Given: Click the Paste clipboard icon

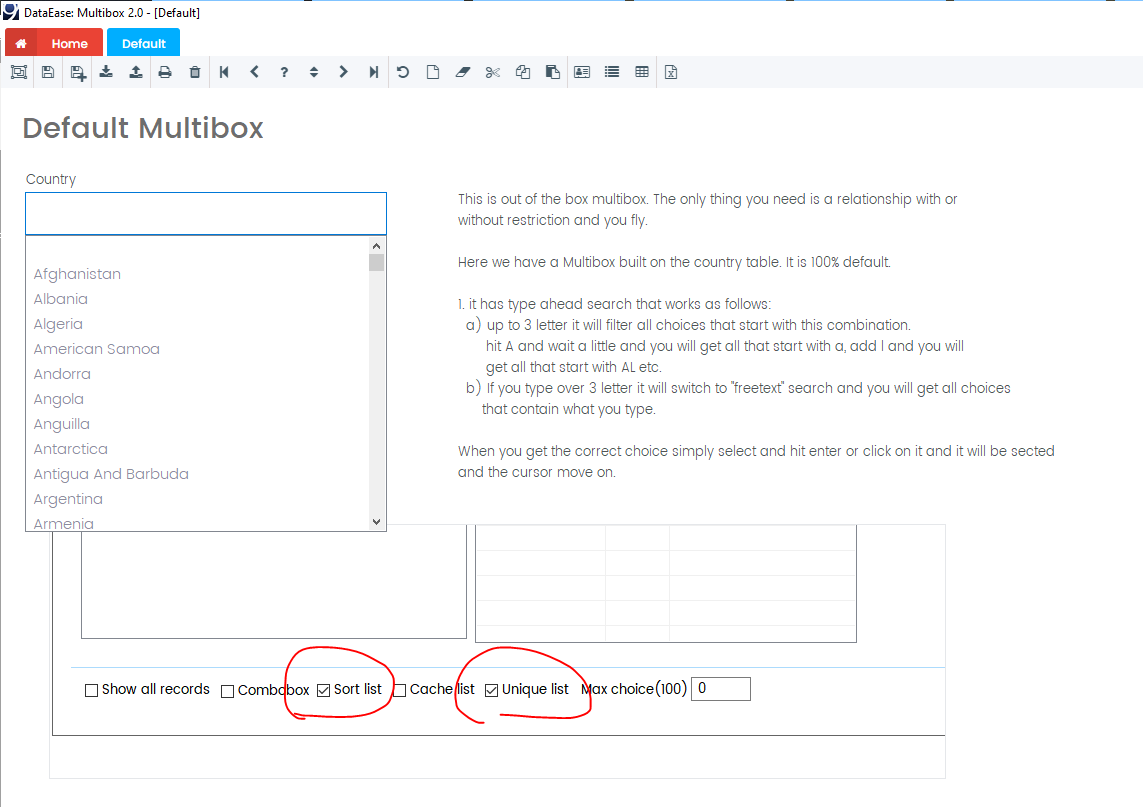Looking at the screenshot, I should pyautogui.click(x=553, y=72).
